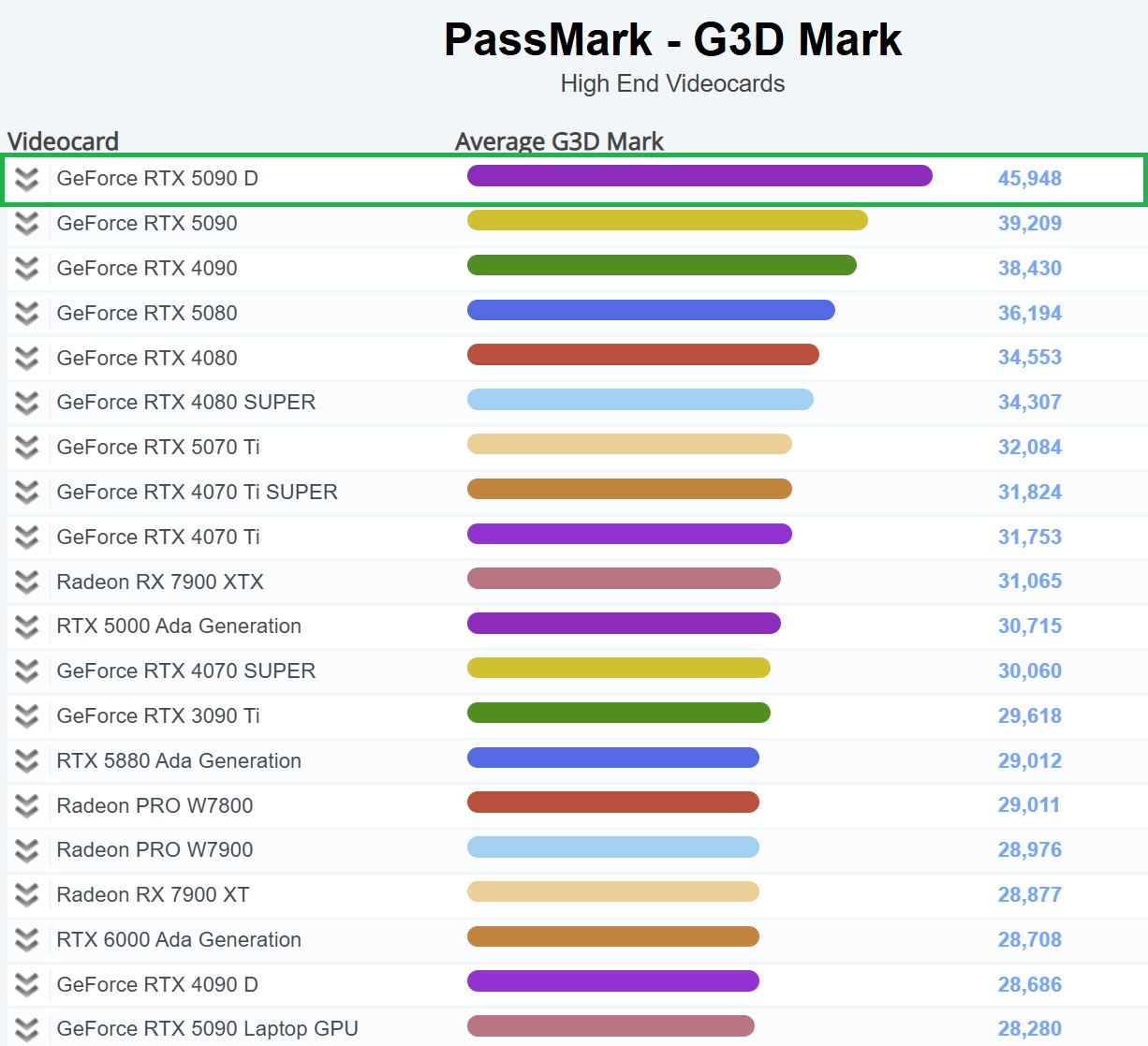Viewport: 1148px width, 1046px height.
Task: Open the GeForce RTX 4070 Ti SUPER link
Action: tap(198, 492)
